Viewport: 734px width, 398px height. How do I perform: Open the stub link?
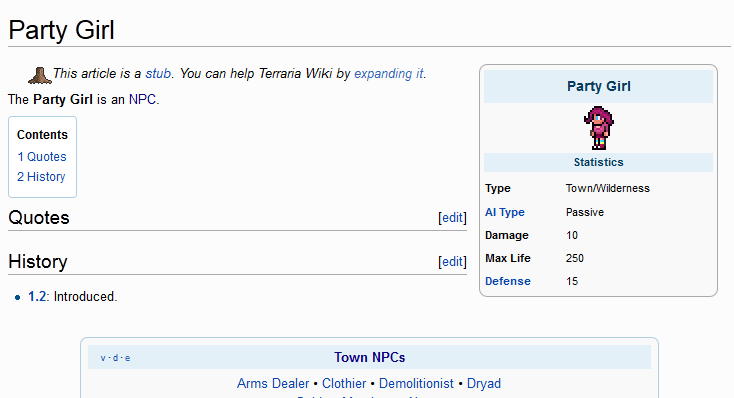point(158,74)
